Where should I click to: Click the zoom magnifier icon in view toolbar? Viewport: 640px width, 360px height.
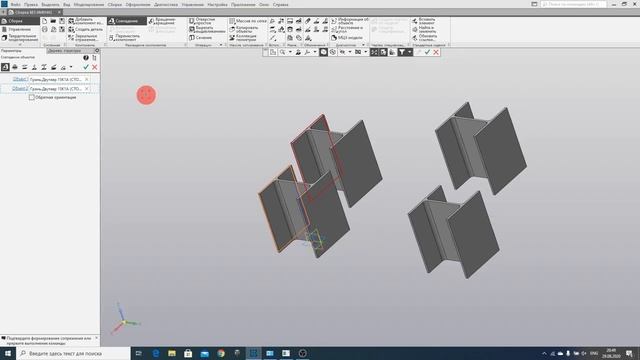point(282,52)
